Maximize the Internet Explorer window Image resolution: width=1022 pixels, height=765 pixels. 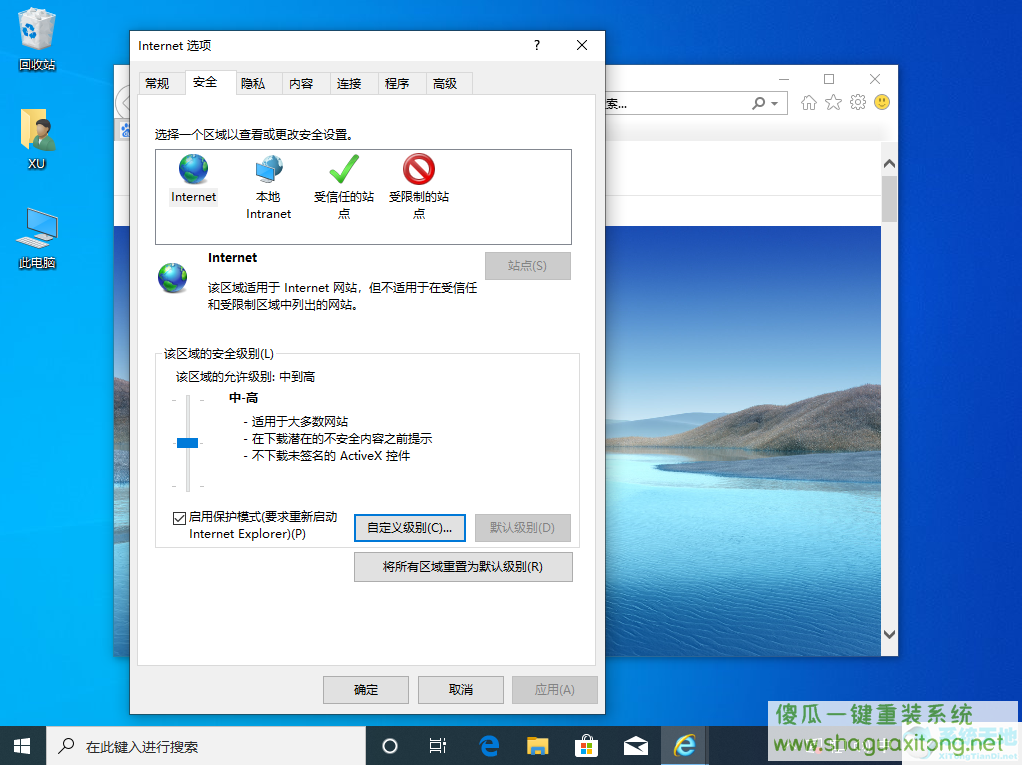pos(829,79)
